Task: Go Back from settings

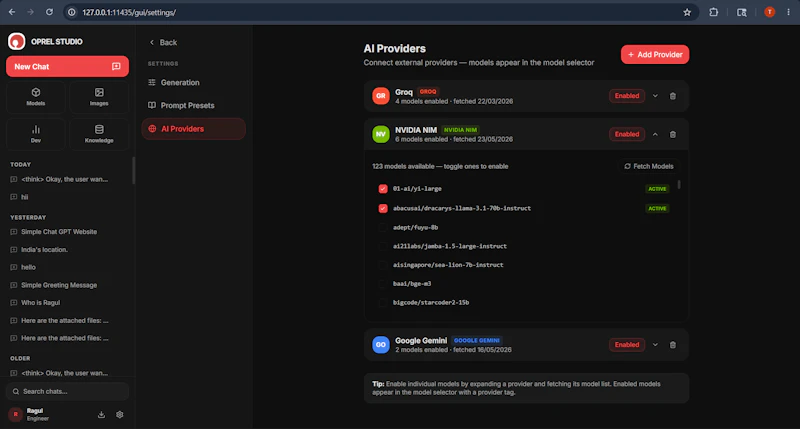Action: 163,42
